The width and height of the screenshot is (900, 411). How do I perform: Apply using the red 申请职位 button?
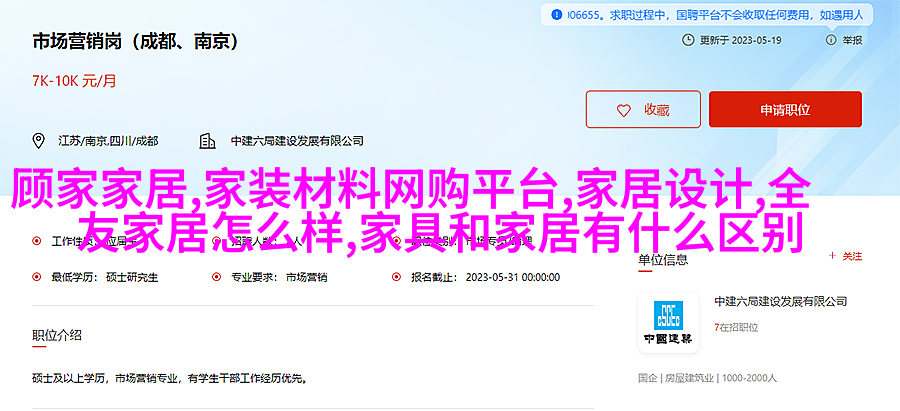785,109
